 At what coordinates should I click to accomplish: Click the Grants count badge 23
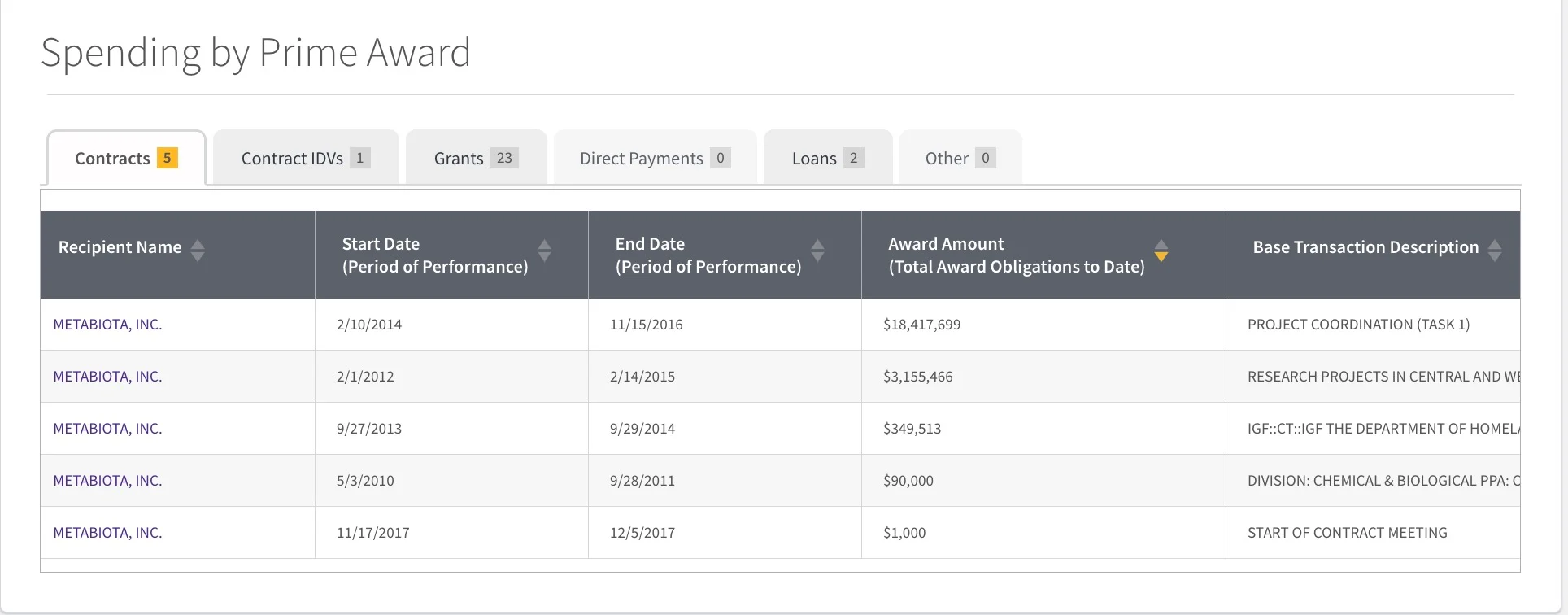504,158
